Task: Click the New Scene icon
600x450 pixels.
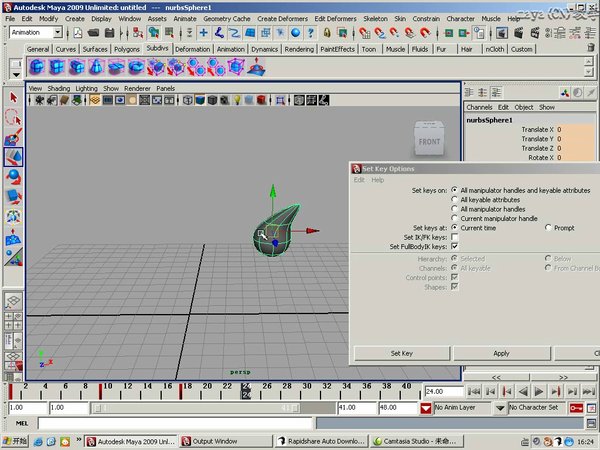Action: pos(78,33)
